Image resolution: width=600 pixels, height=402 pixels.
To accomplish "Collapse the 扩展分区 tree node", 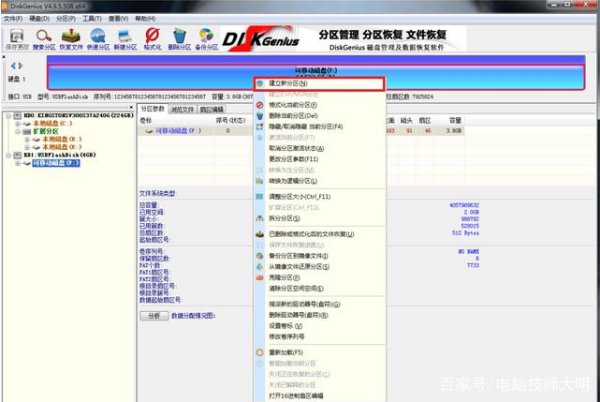I will (18, 131).
